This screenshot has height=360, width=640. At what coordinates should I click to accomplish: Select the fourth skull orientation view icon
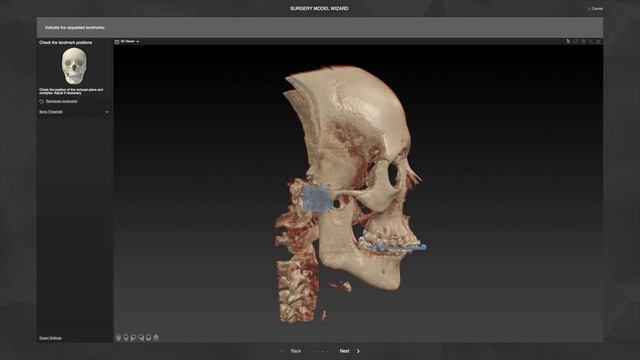pyautogui.click(x=141, y=338)
